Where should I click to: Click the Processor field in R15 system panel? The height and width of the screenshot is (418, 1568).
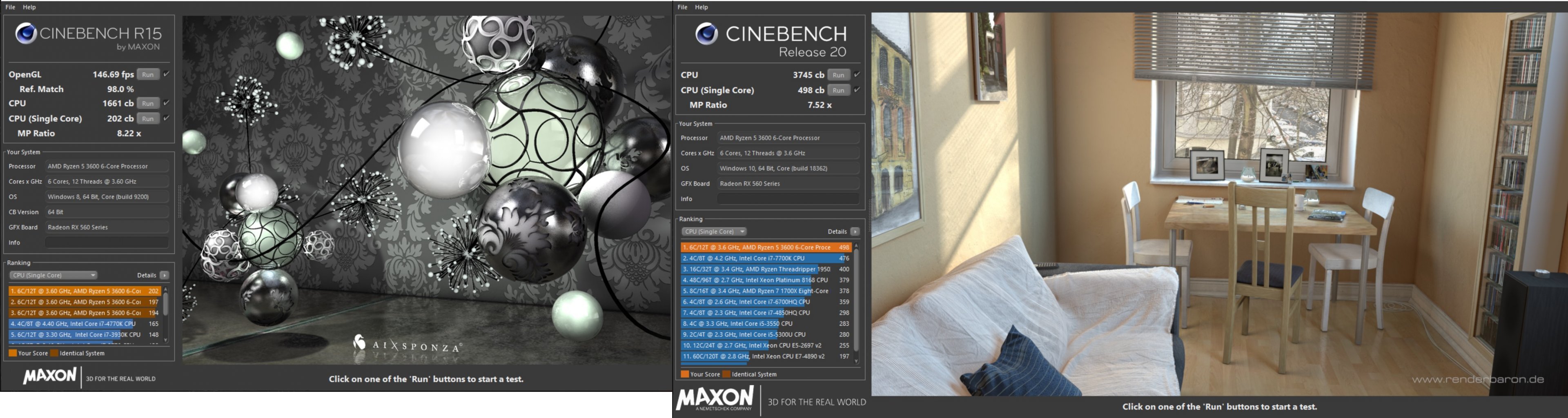click(x=107, y=166)
